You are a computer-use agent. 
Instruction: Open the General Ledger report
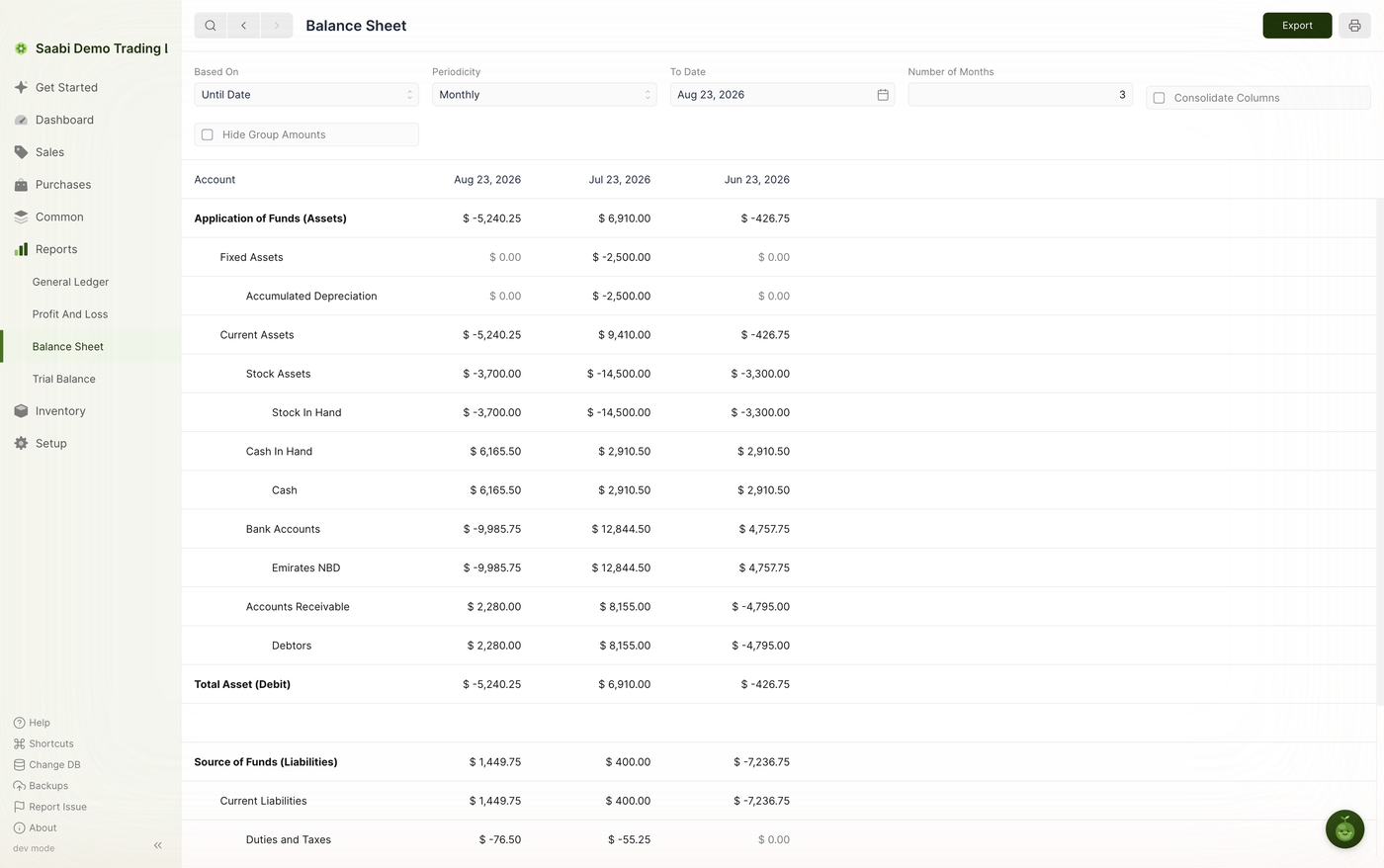[x=70, y=282]
